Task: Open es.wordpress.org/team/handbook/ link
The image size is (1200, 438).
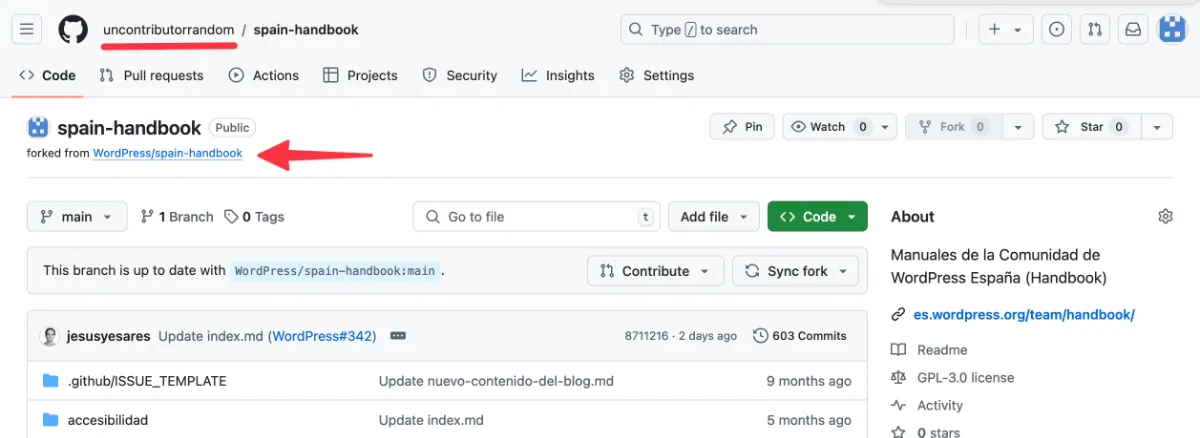Action: [x=1024, y=314]
